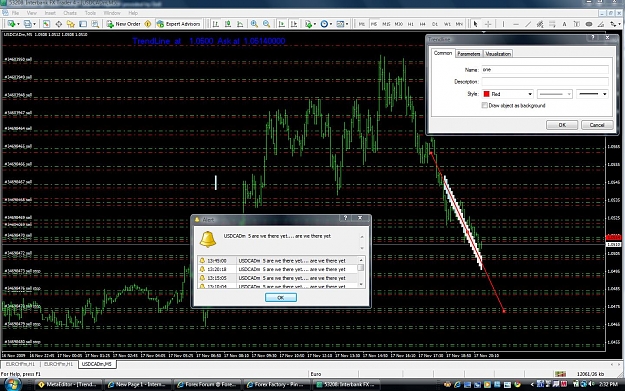Screen dimensions: 625x391
Task: Click the New Chart toolbar icon
Action: click(12, 24)
